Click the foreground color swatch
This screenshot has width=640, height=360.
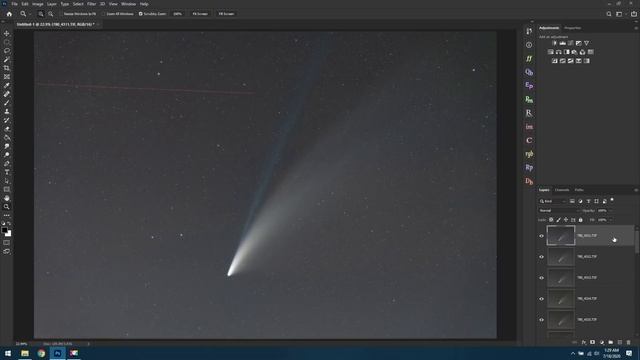click(x=4, y=231)
